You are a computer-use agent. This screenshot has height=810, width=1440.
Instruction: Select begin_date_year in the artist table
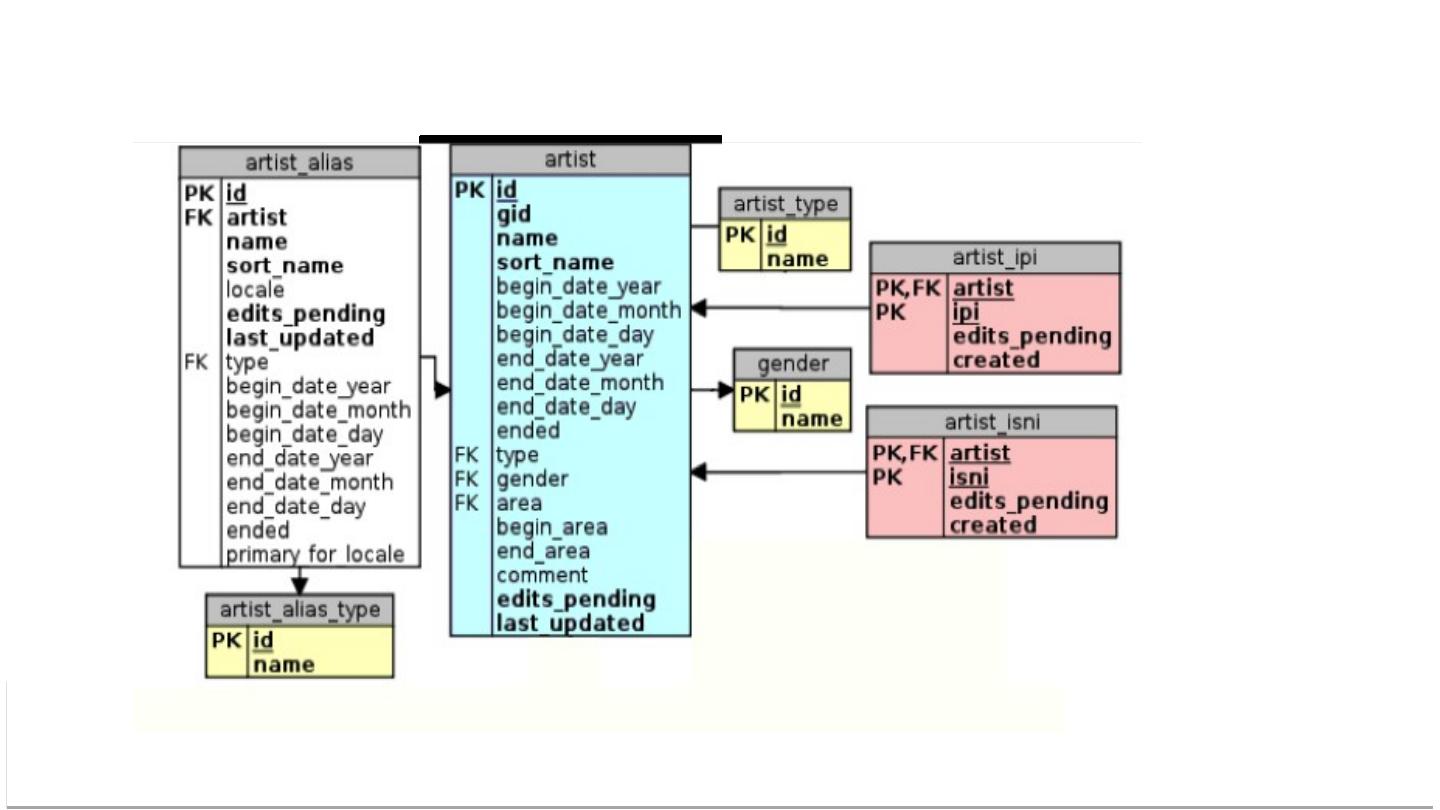coord(578,286)
